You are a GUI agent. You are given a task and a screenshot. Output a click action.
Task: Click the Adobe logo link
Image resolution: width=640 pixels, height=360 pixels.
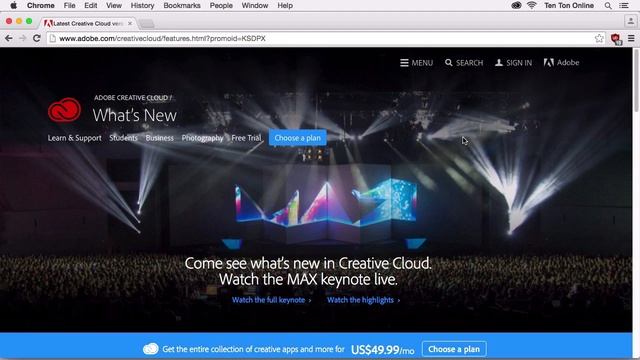point(561,62)
